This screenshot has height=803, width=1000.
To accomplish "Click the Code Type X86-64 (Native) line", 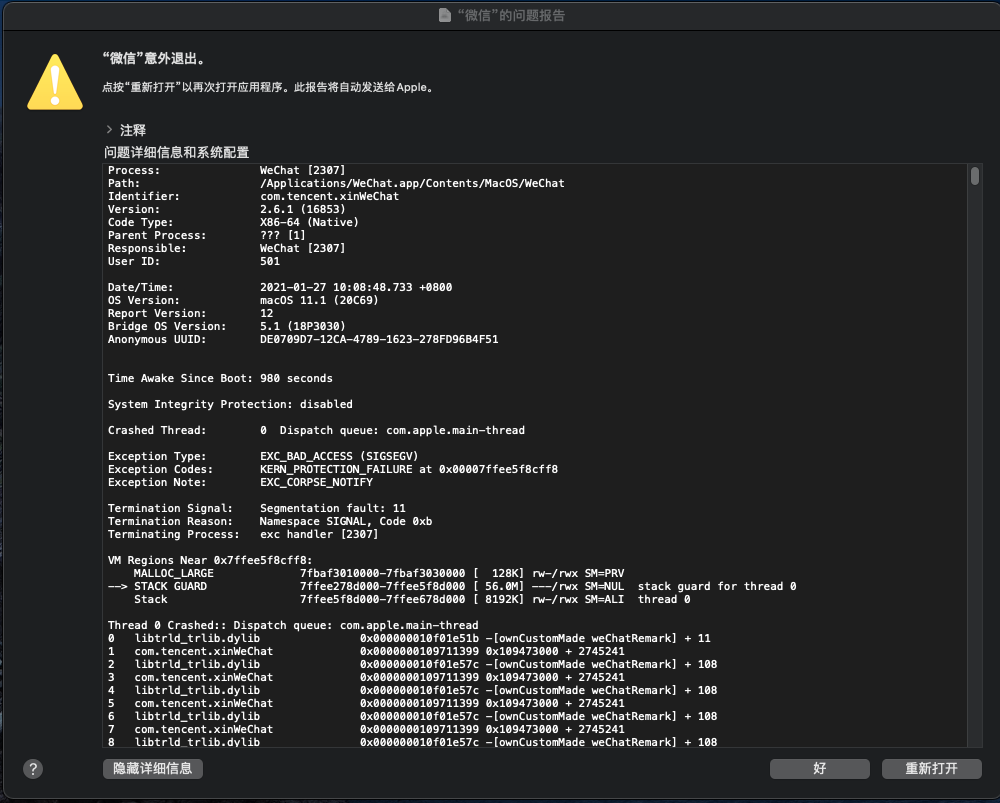I will (233, 223).
